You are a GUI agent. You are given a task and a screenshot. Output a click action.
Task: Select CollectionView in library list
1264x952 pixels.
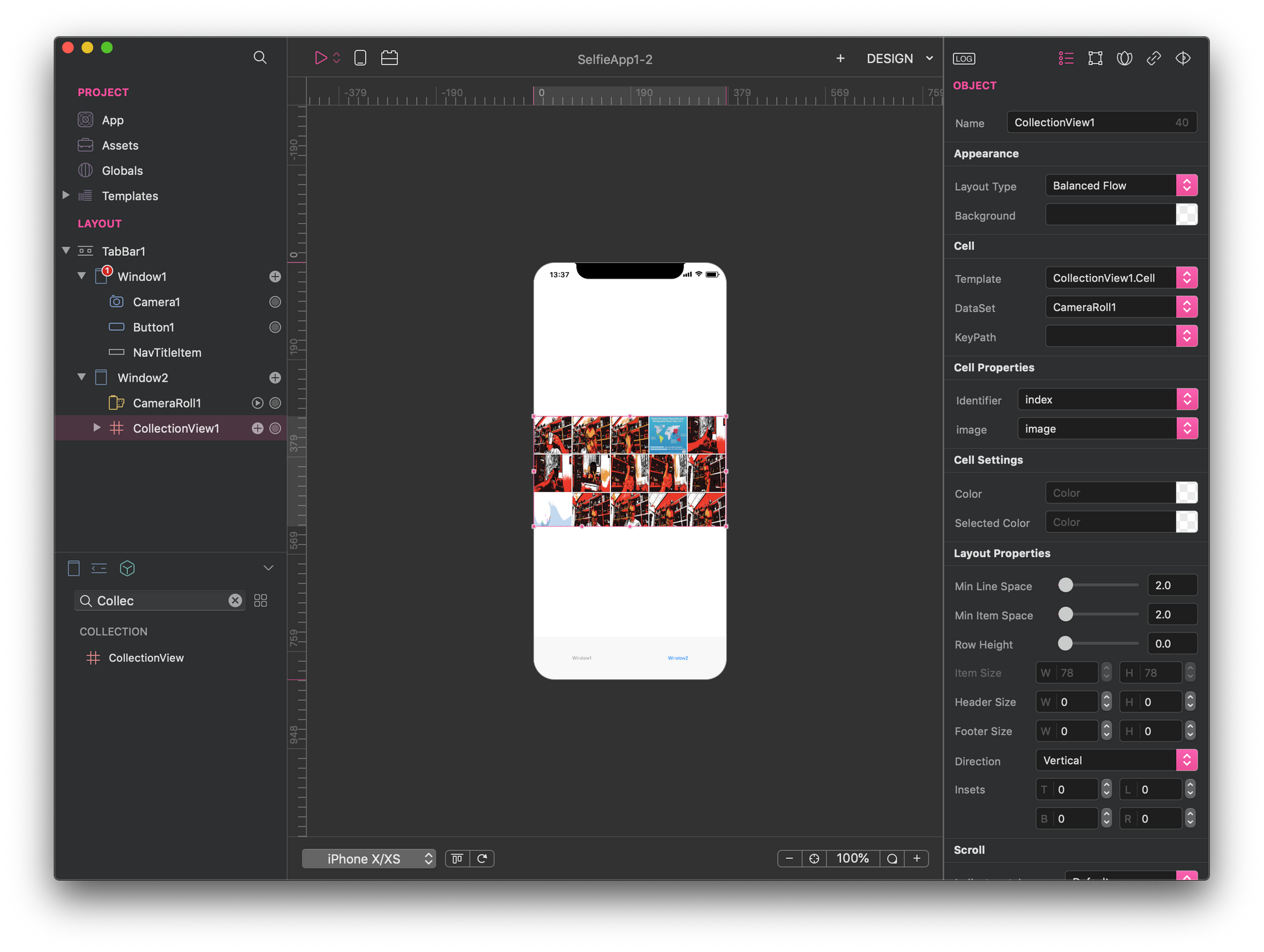click(146, 658)
